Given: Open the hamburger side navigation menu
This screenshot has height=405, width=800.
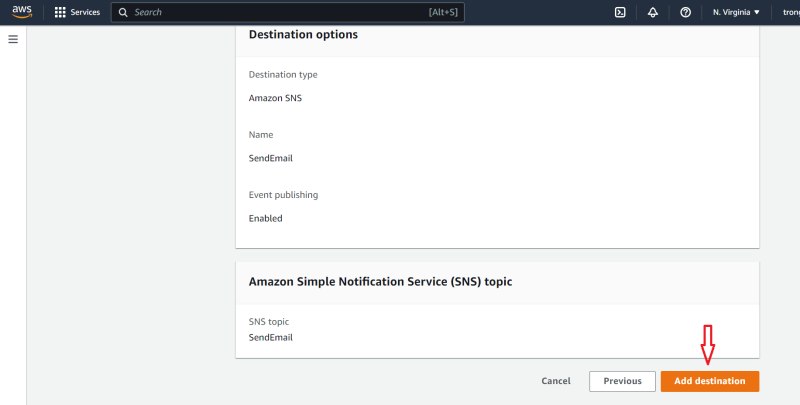Looking at the screenshot, I should point(13,39).
